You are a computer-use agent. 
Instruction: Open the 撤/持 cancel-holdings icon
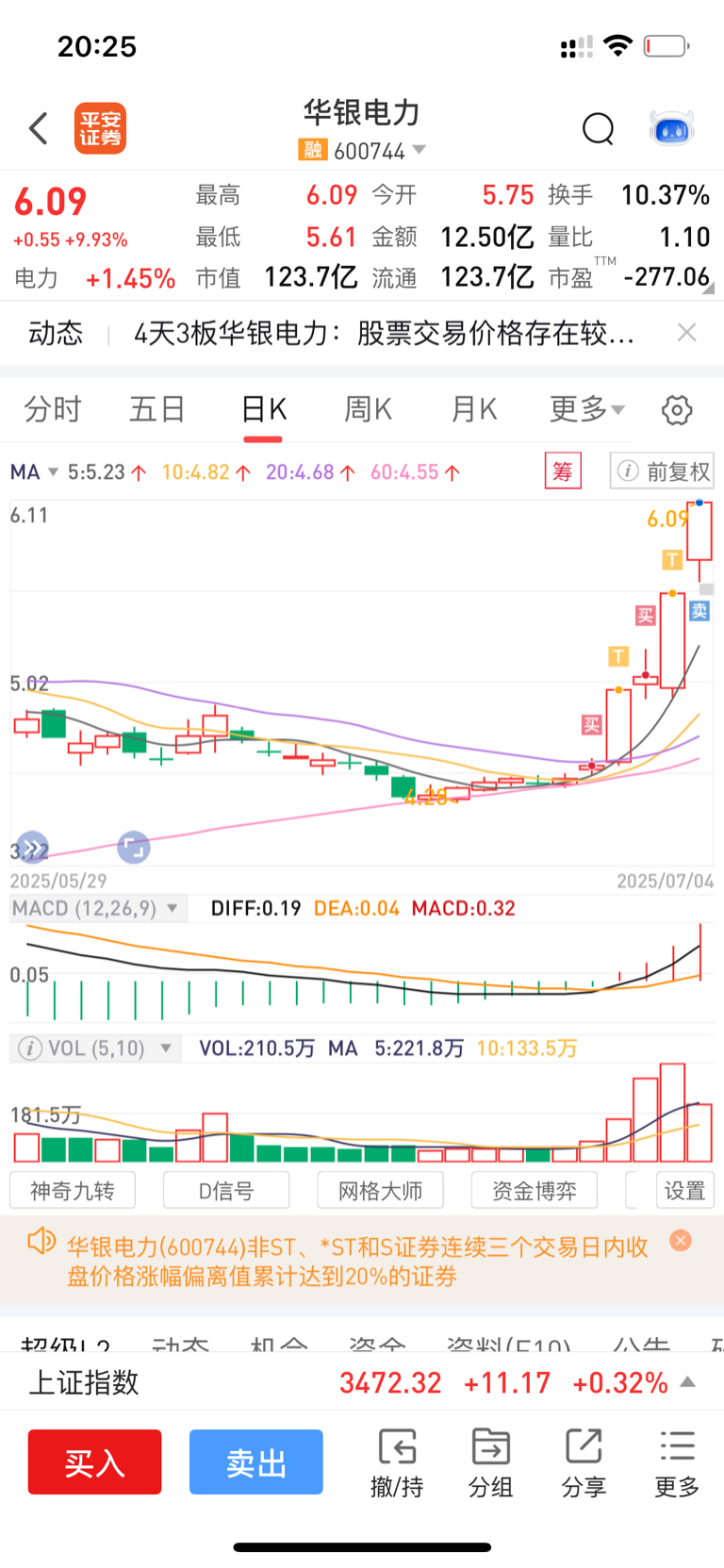coord(397,1463)
